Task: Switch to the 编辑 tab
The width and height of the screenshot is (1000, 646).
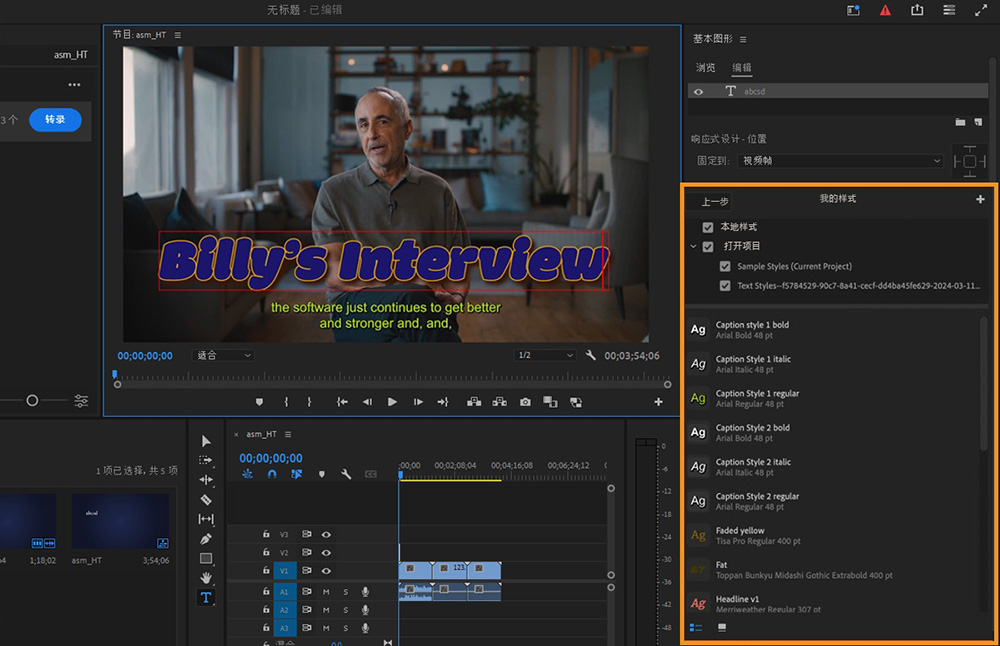Action: point(741,68)
